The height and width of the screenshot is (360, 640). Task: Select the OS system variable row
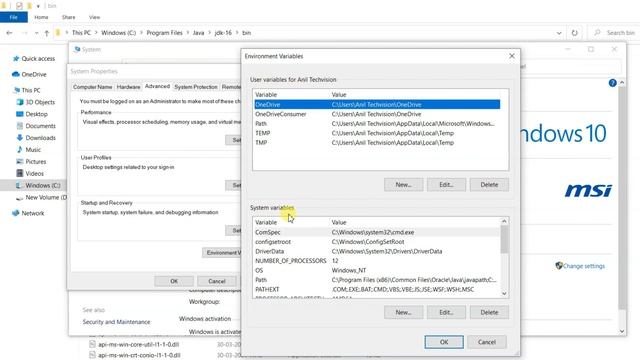[377, 270]
